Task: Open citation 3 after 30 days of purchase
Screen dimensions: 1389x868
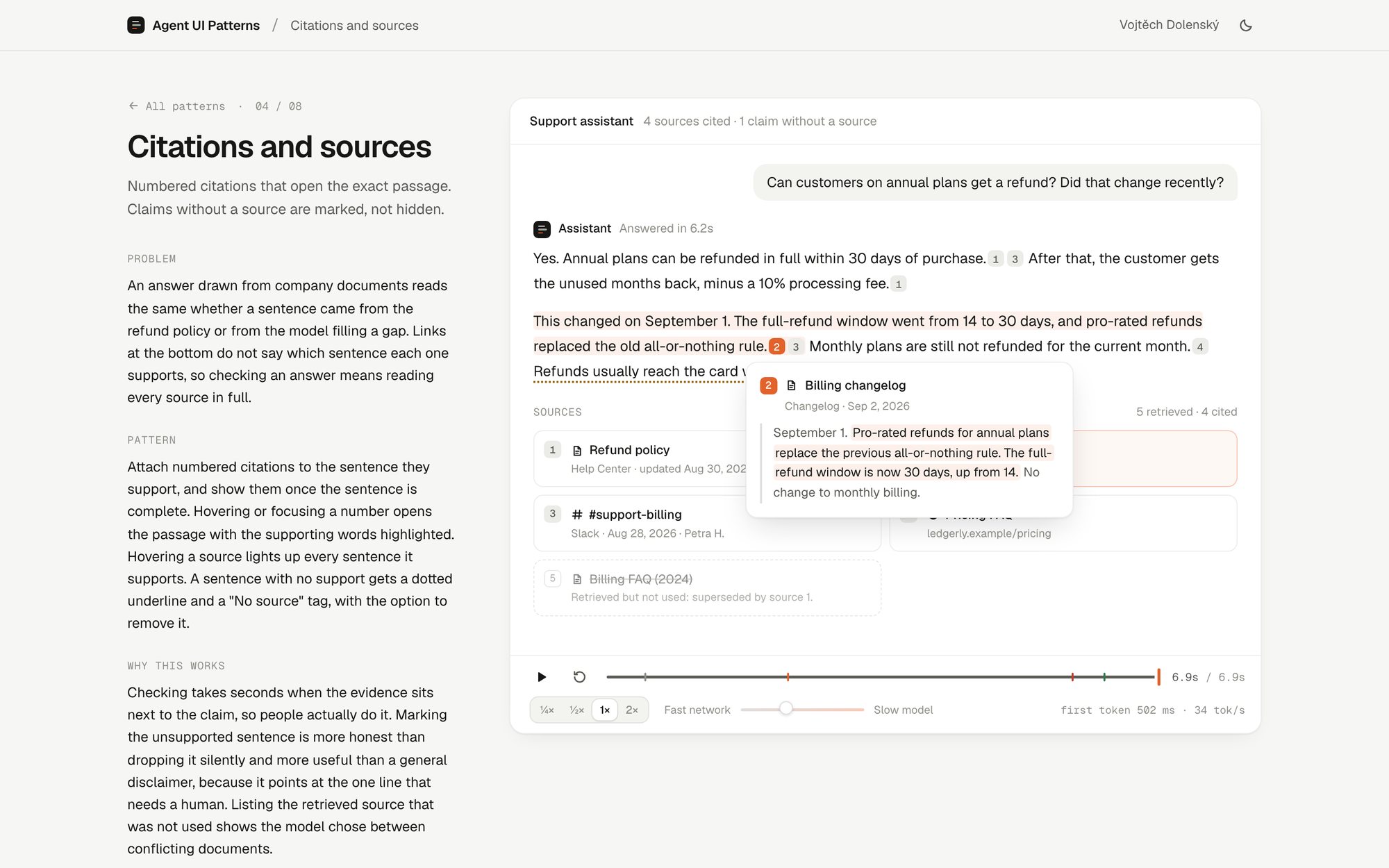Action: tap(1015, 259)
